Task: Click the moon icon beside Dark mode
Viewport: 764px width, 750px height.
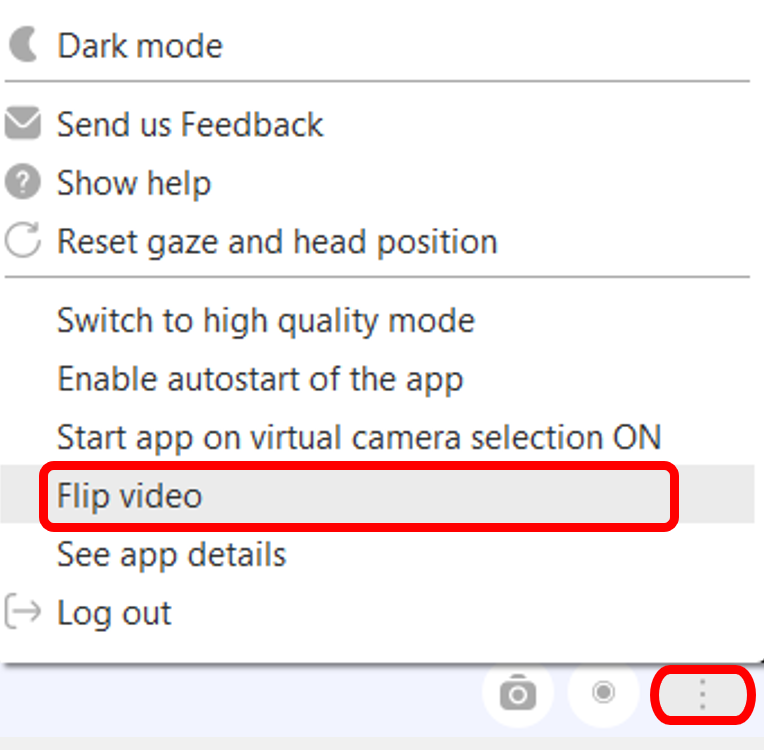Action: pos(22,45)
